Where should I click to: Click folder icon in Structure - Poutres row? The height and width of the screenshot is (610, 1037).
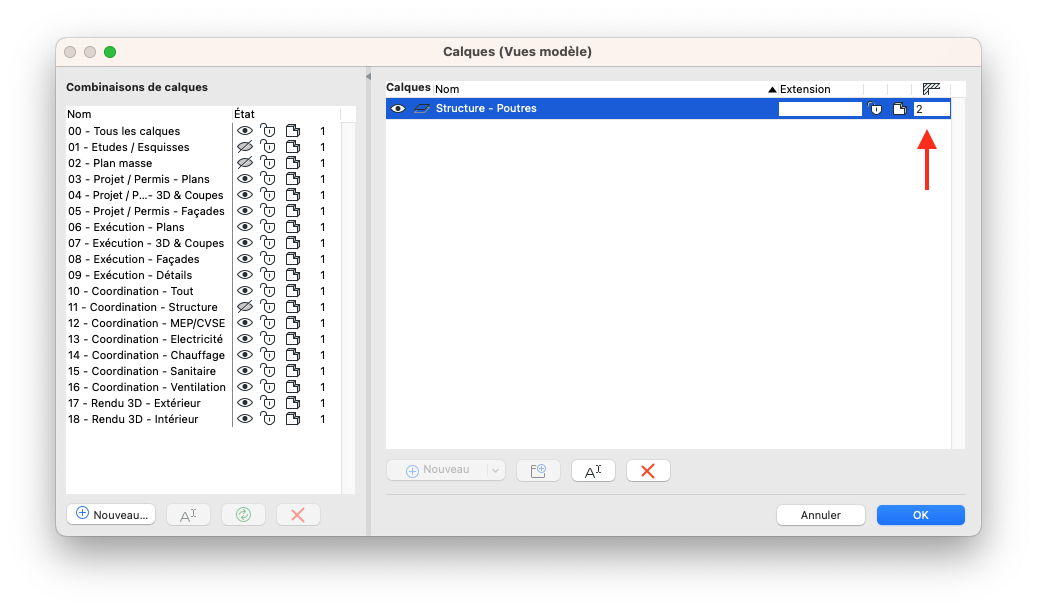point(899,109)
